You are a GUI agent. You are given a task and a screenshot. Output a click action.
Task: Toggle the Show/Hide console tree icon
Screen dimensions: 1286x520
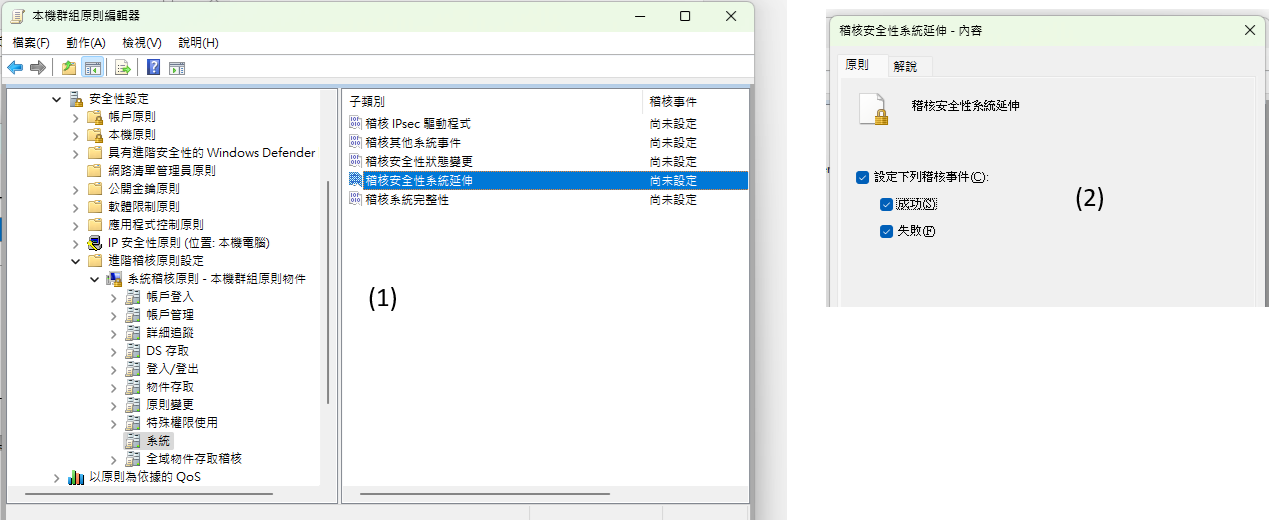pos(93,67)
